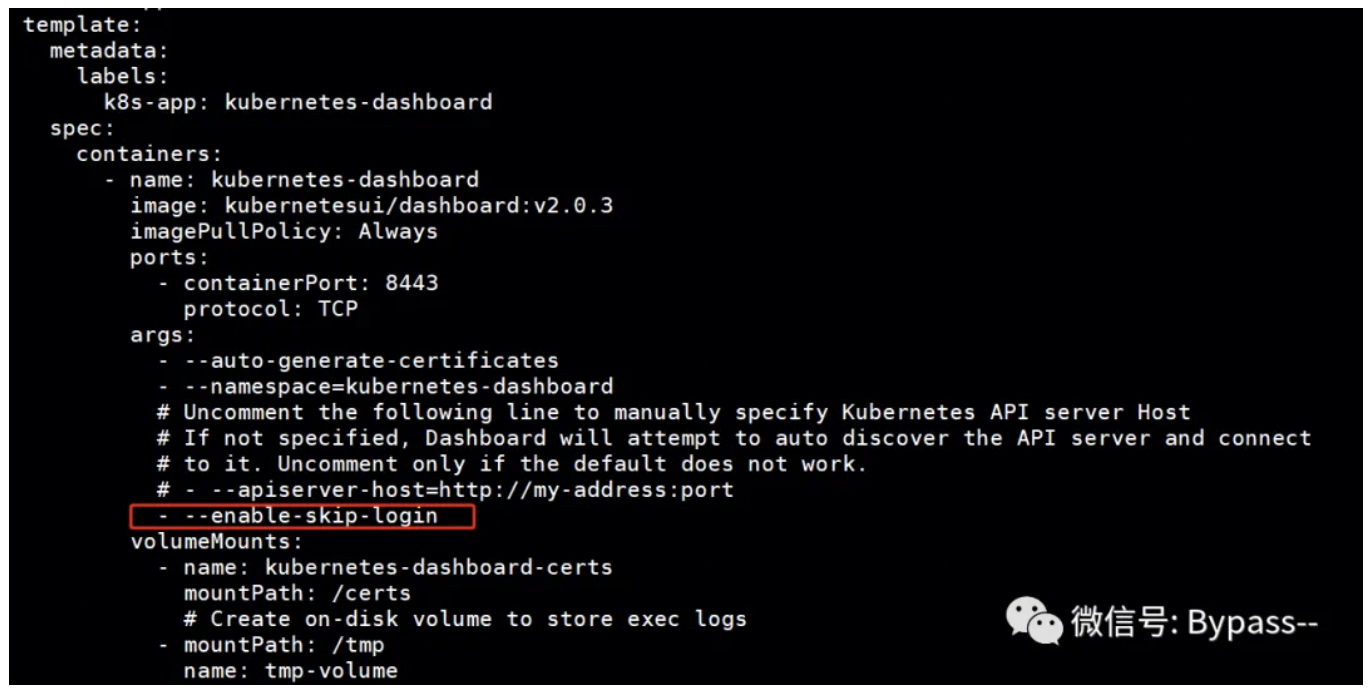Select the k8s-app: kubernetes-dashboard label line
Viewport: 1368px width, 690px height.
[x=298, y=102]
